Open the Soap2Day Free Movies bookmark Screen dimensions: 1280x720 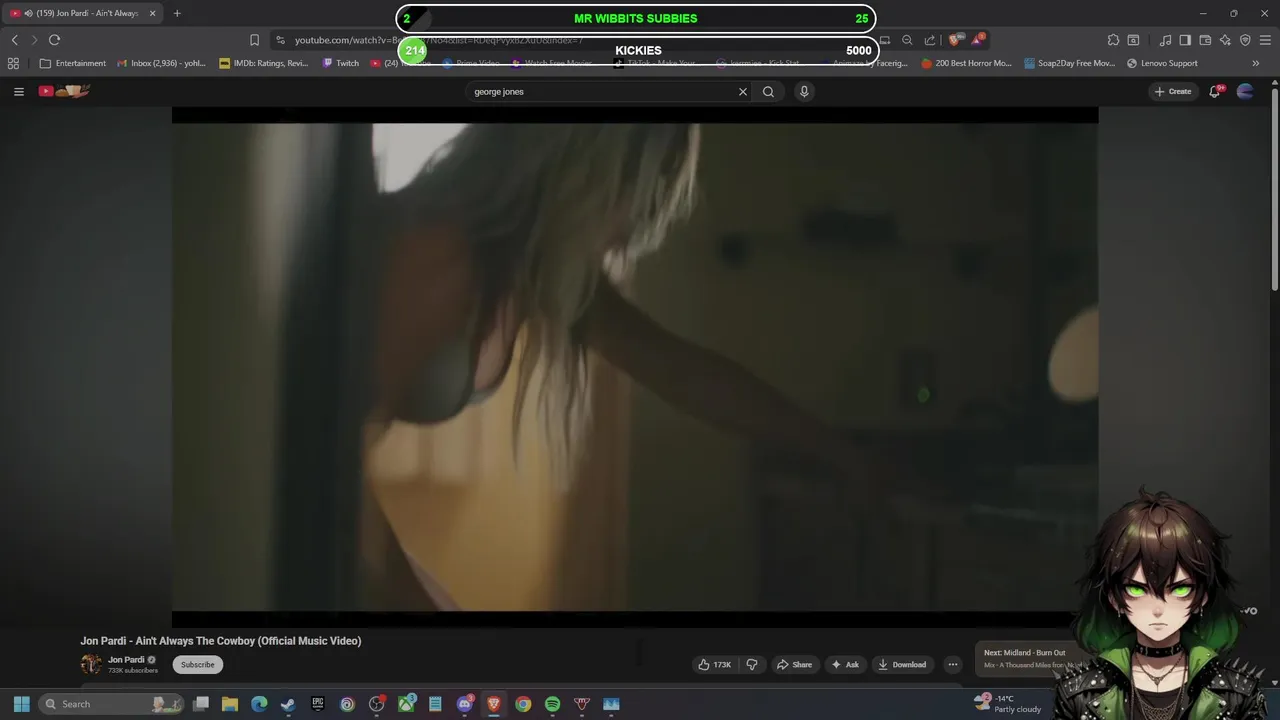point(1069,63)
